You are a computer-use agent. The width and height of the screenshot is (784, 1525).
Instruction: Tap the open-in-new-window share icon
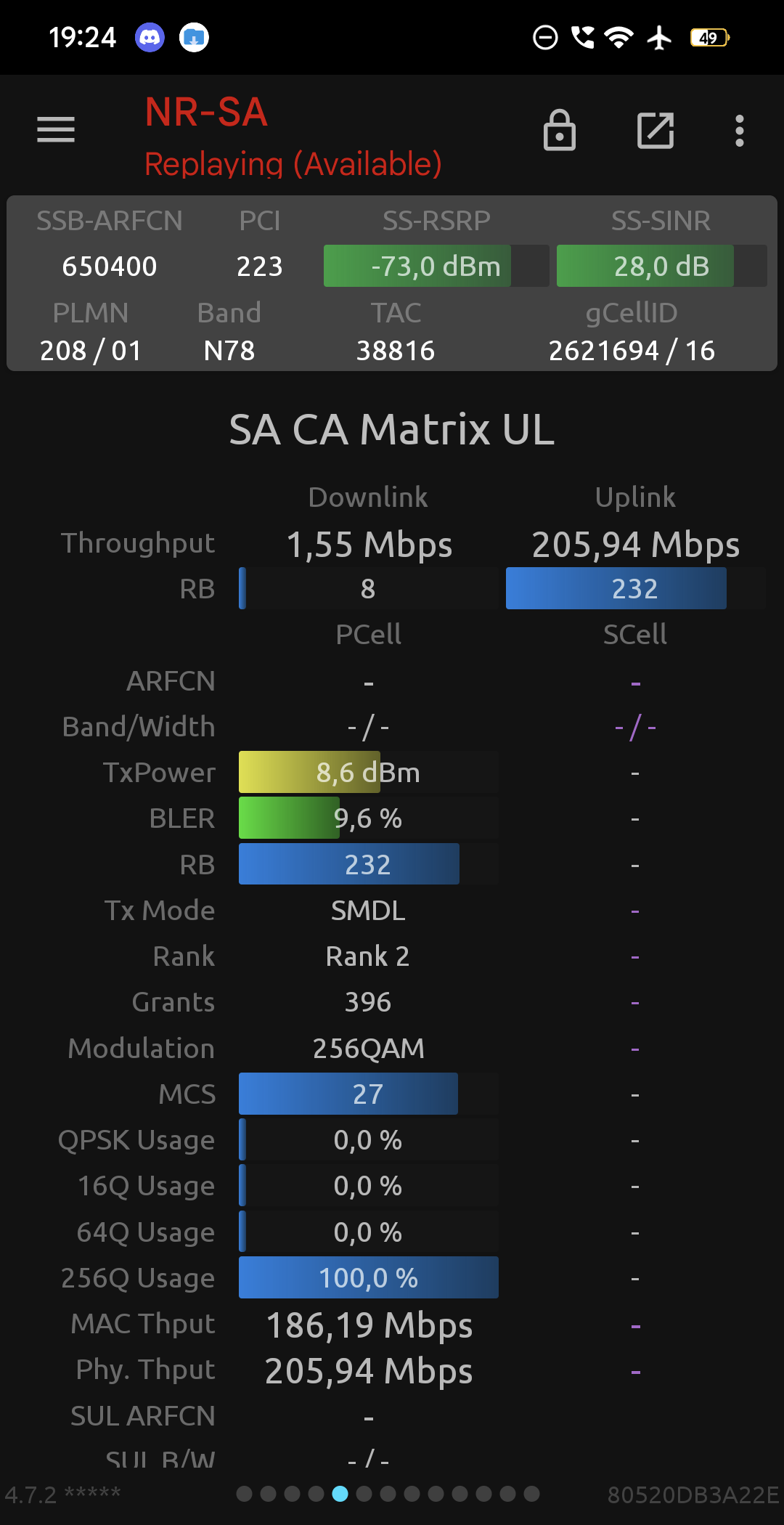656,131
